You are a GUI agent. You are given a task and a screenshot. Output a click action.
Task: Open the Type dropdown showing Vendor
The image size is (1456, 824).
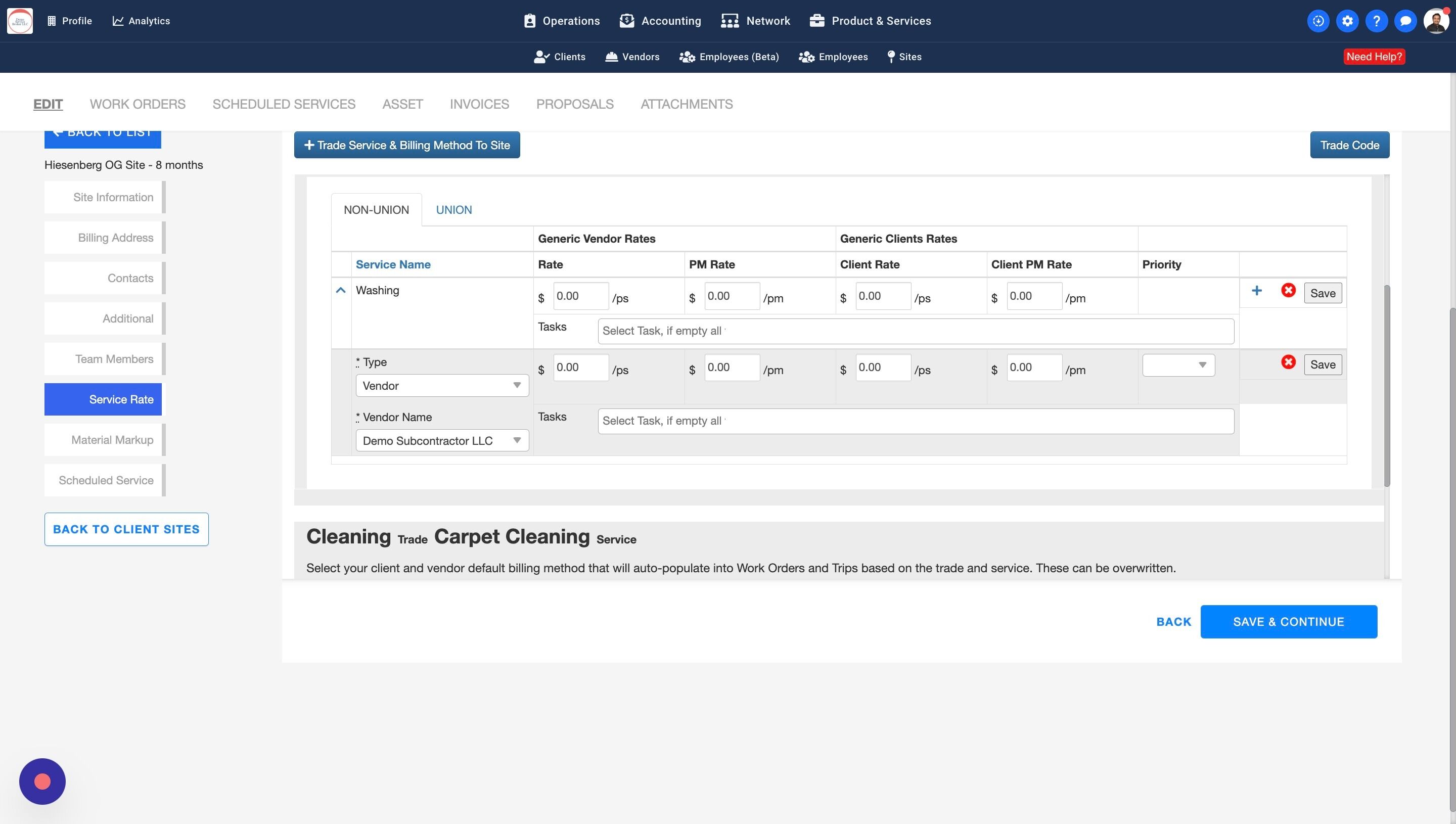[442, 386]
